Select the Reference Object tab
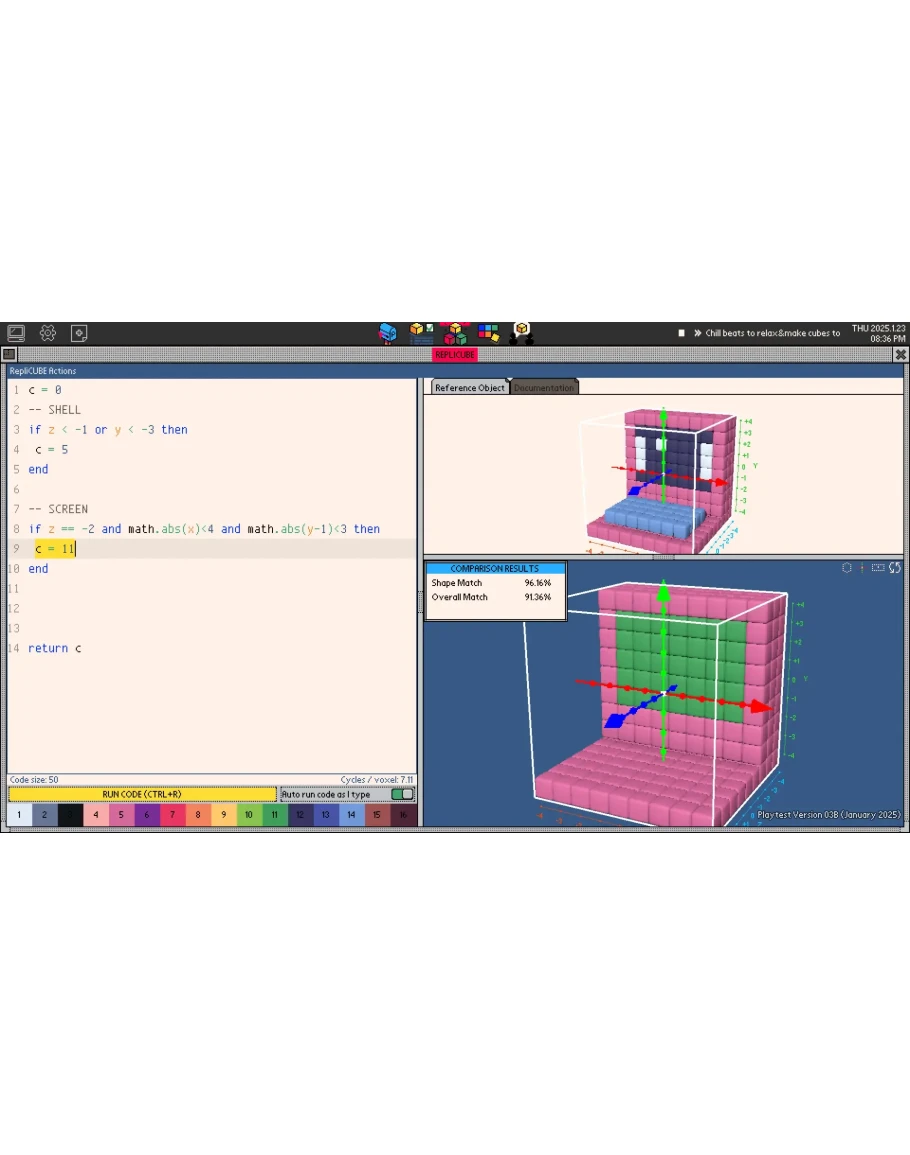910x1155 pixels. pyautogui.click(x=469, y=388)
